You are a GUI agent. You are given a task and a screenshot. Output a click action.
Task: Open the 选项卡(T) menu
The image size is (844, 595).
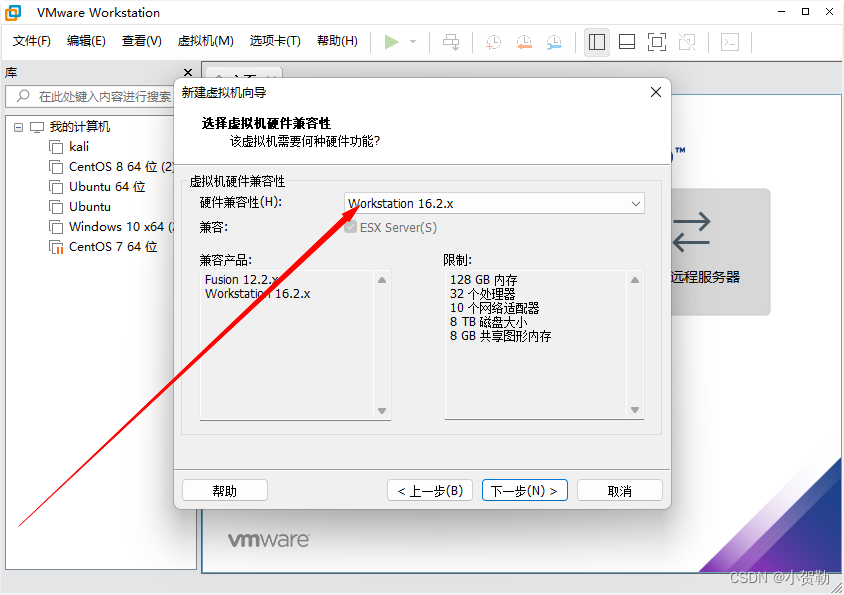click(275, 41)
